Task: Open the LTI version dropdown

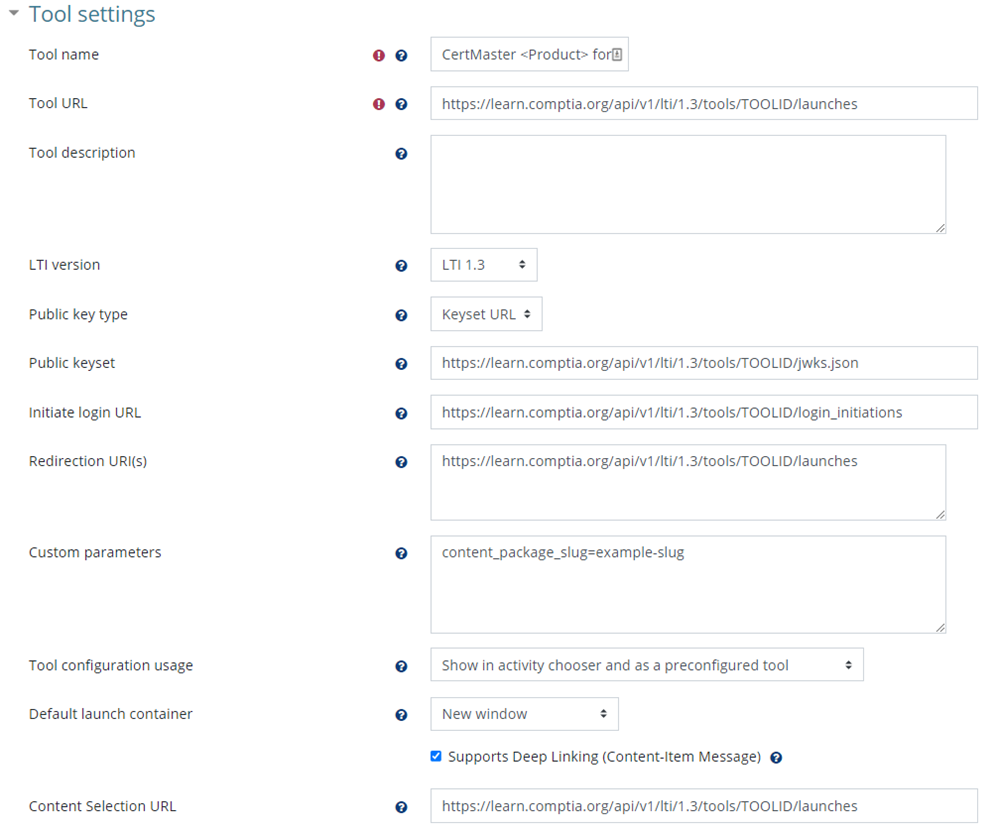Action: pos(484,265)
